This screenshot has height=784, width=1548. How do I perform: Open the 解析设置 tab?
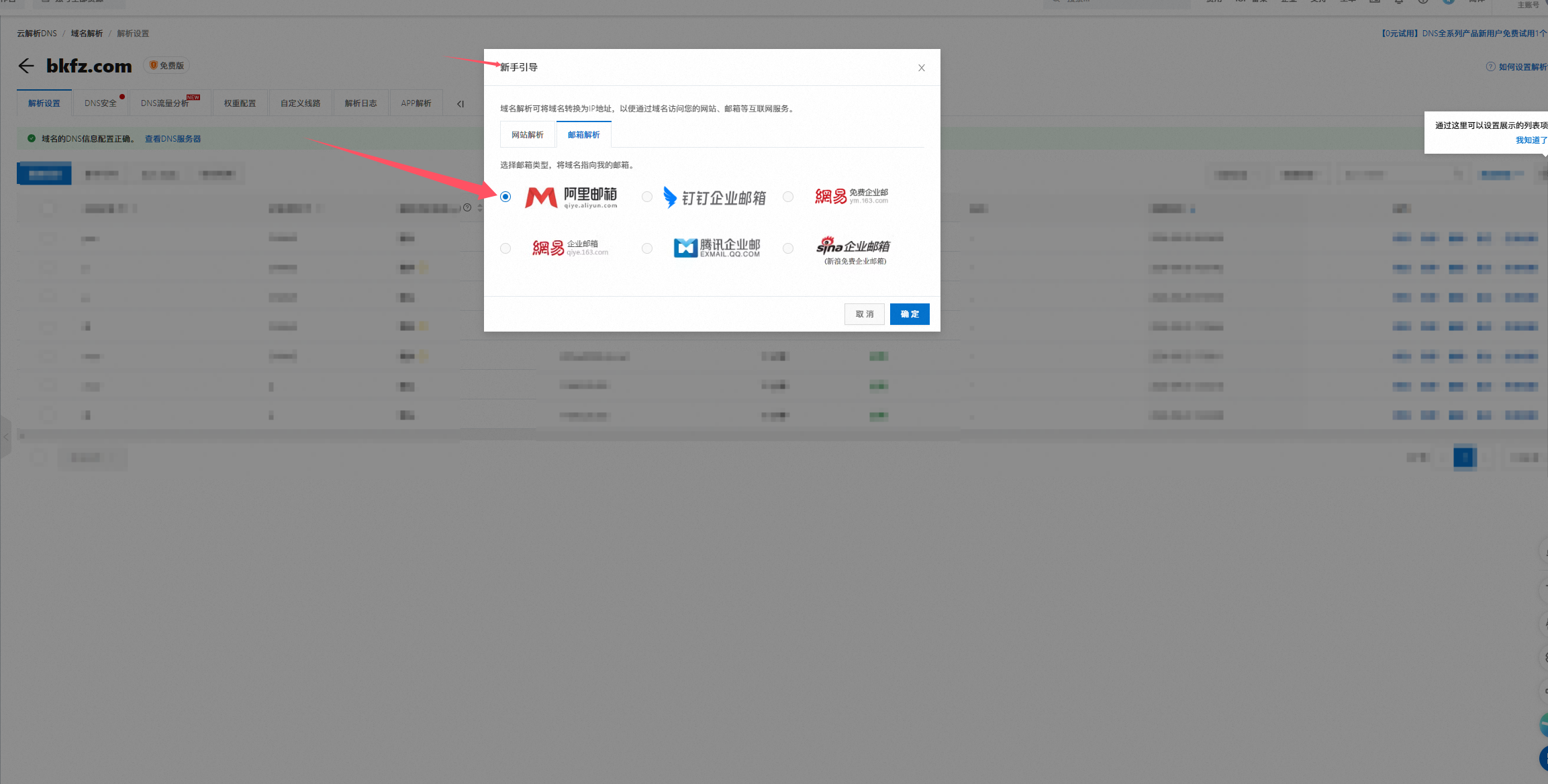[44, 103]
